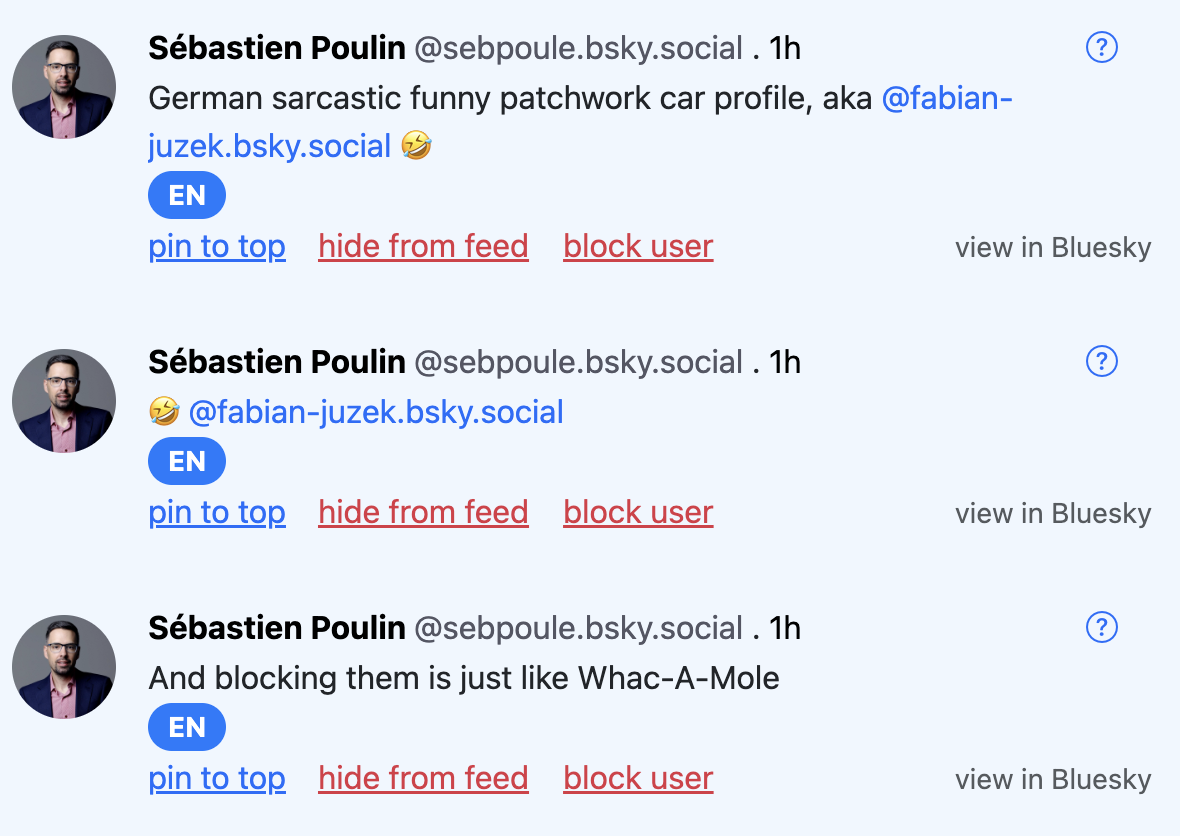Block user from the first post
The image size is (1180, 836).
click(x=638, y=247)
